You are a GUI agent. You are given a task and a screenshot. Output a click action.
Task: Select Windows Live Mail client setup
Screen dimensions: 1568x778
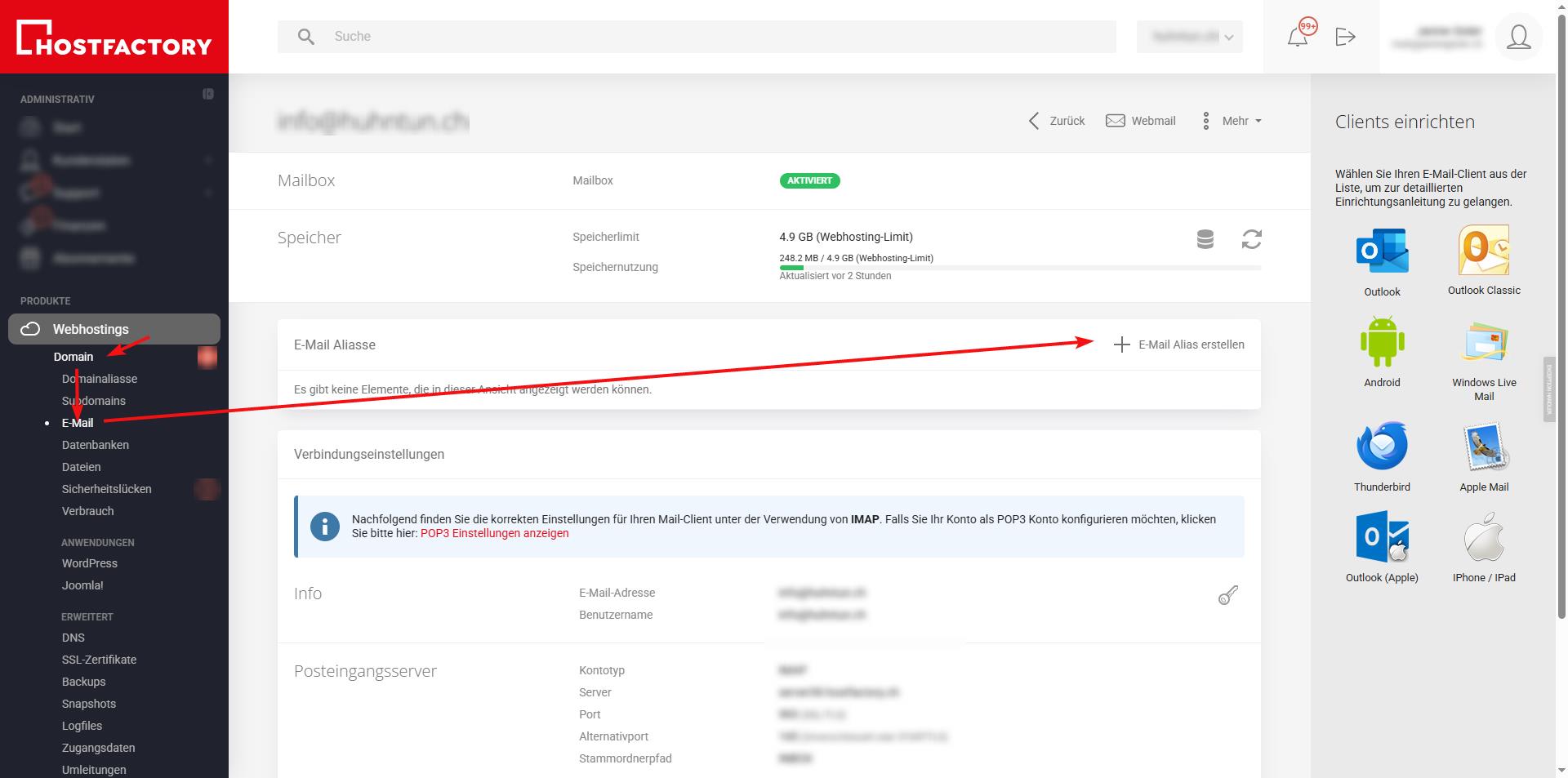coord(1484,360)
